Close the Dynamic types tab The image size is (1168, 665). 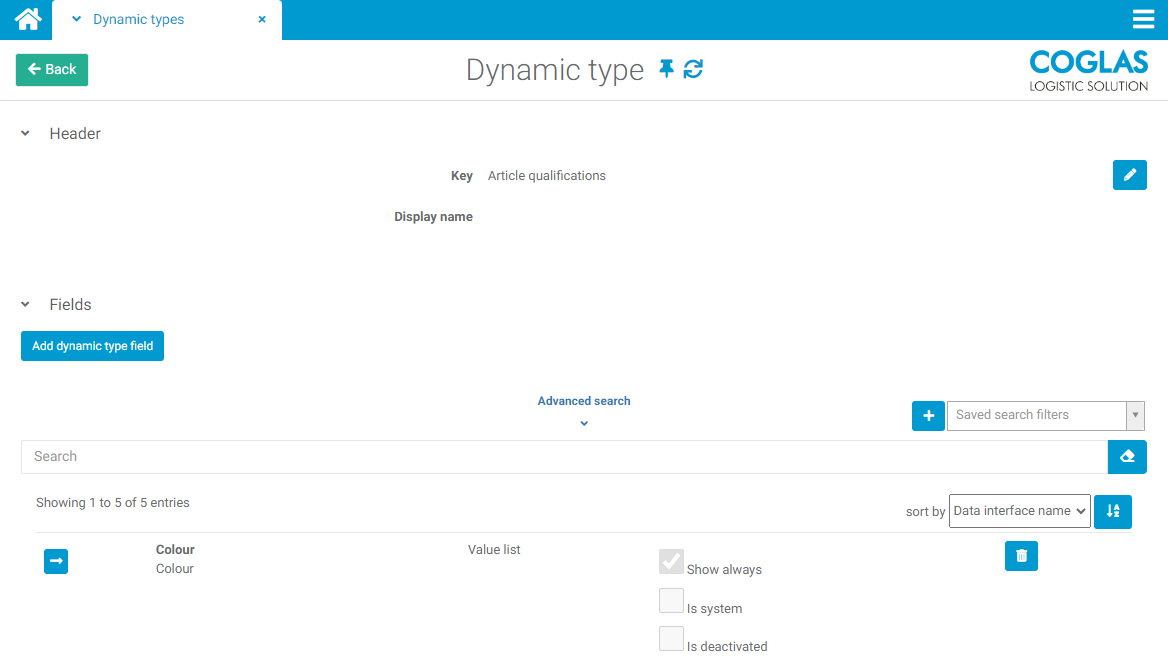click(262, 19)
